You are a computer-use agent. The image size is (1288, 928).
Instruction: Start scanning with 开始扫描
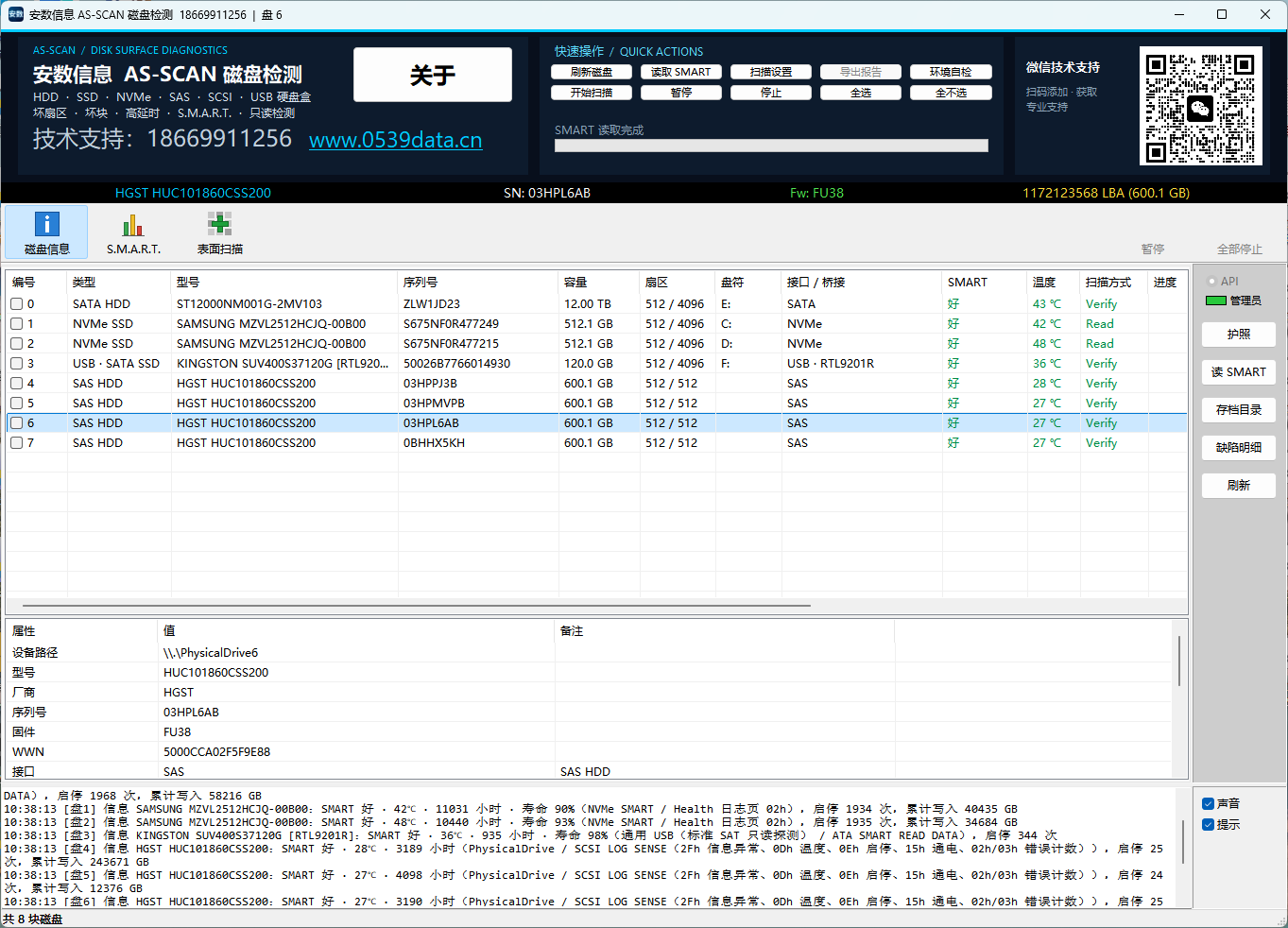click(592, 93)
